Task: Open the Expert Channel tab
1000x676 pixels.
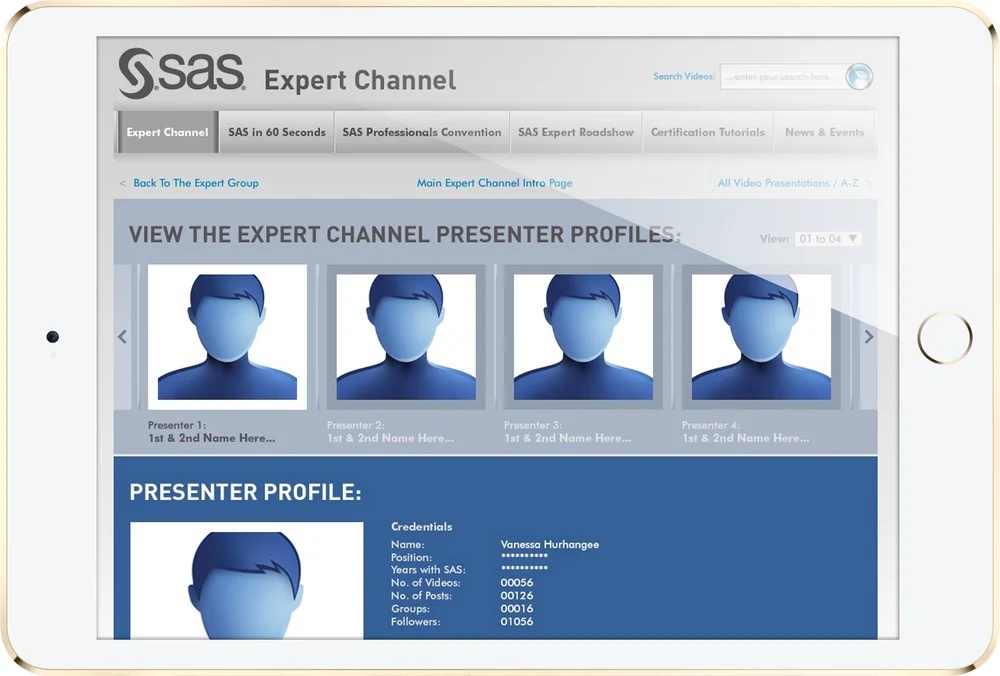Action: pos(167,132)
